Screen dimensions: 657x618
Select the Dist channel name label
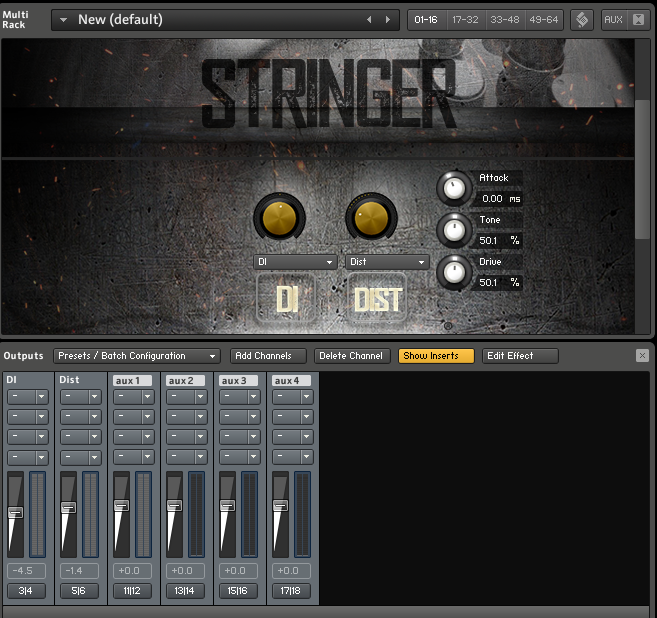(69, 380)
